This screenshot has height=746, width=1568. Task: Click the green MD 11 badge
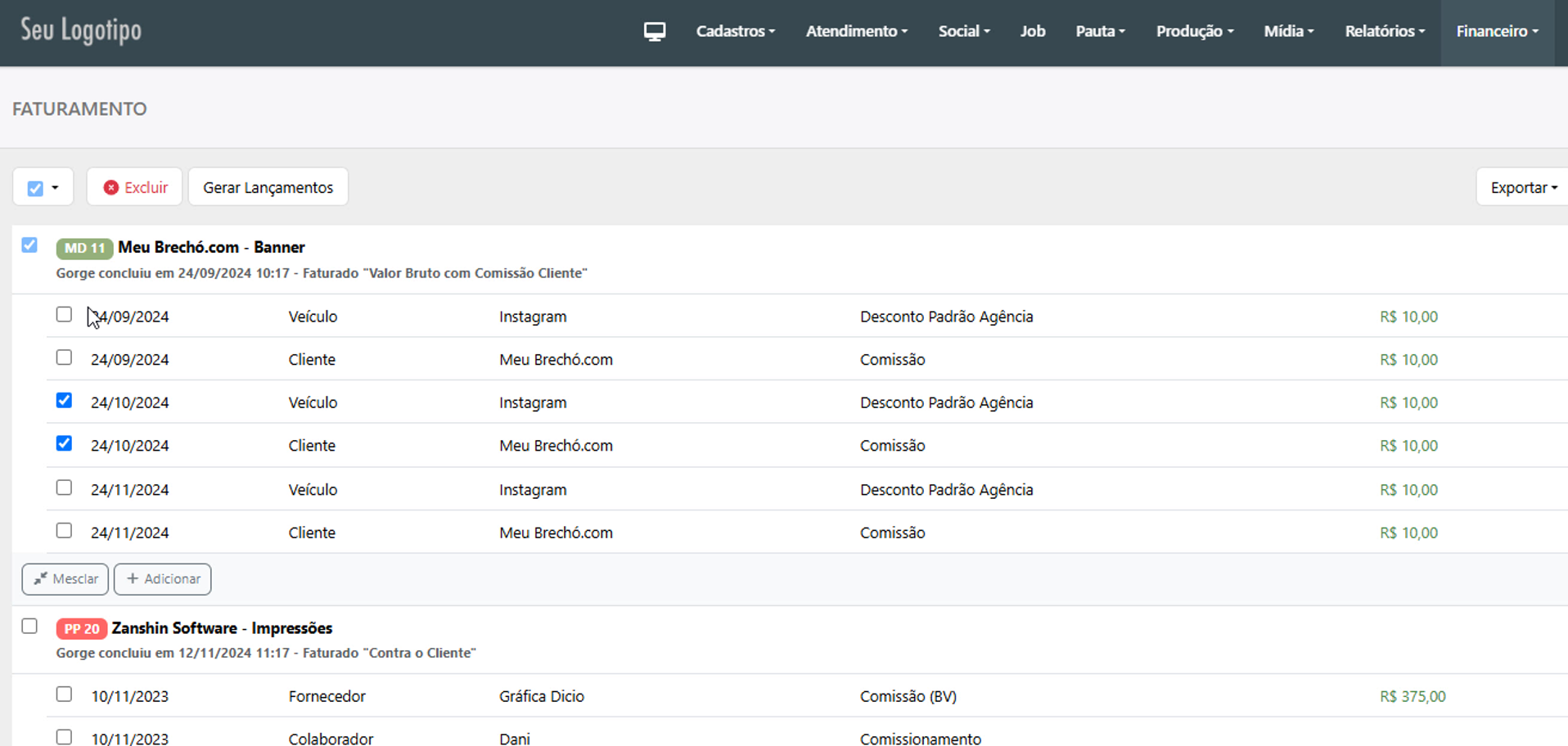pos(84,248)
